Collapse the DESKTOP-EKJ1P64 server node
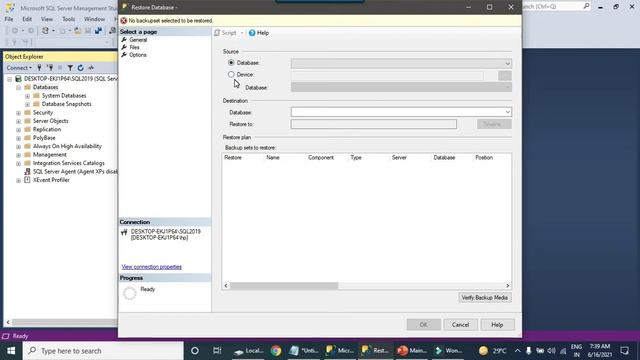Viewport: 640px width, 360px height. 9,79
